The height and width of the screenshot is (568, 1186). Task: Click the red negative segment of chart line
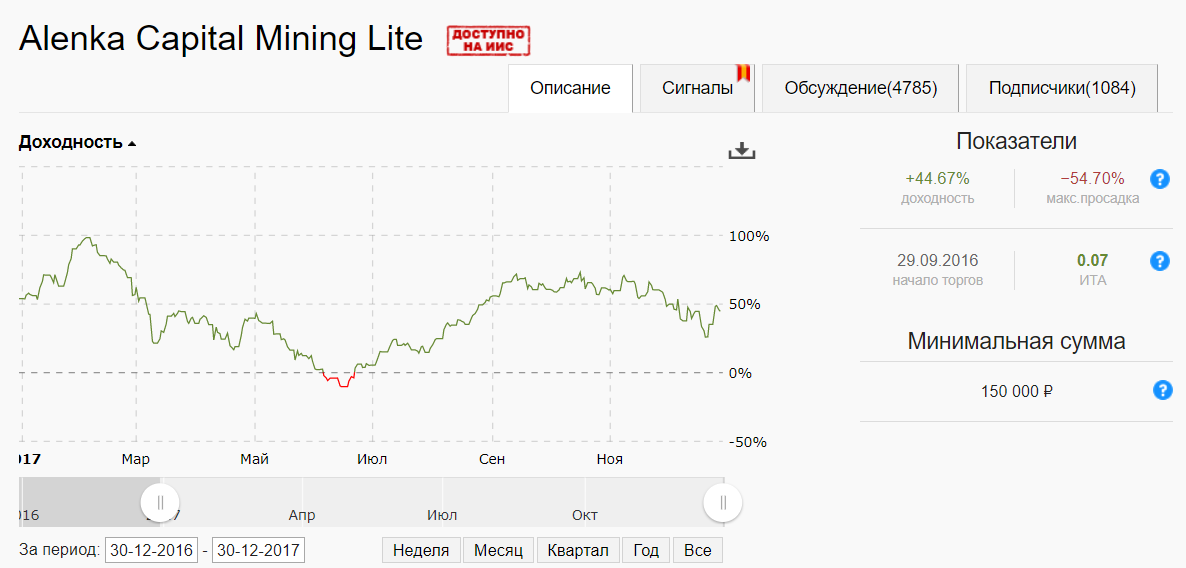[339, 380]
